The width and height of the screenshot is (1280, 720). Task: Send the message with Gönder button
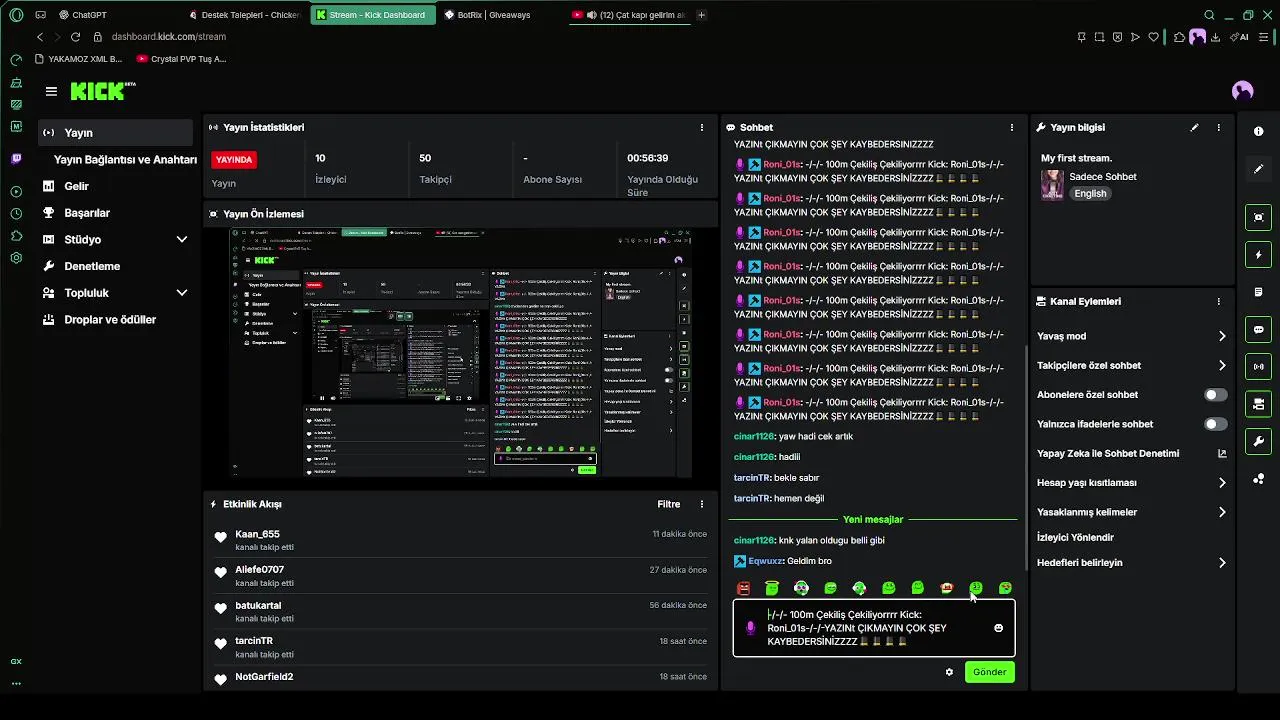click(990, 672)
